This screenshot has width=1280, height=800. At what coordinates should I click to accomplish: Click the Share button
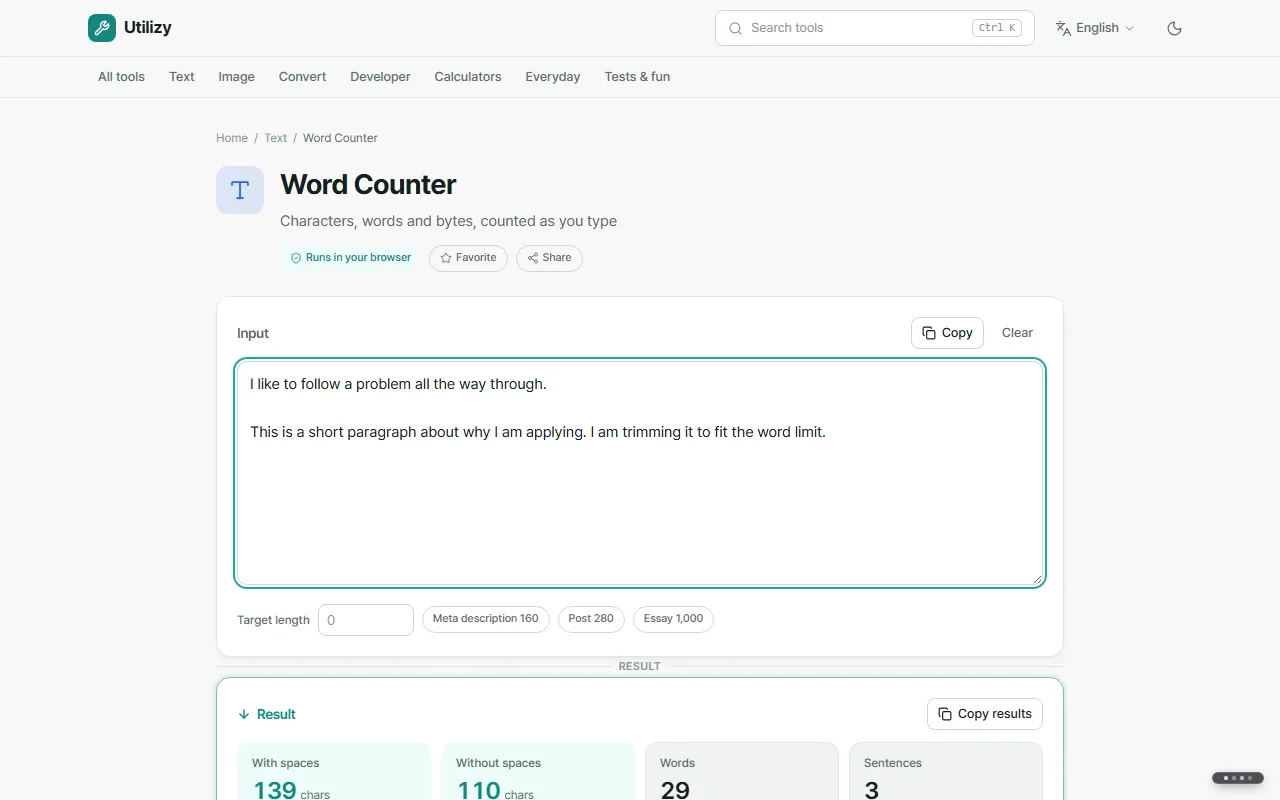click(549, 258)
